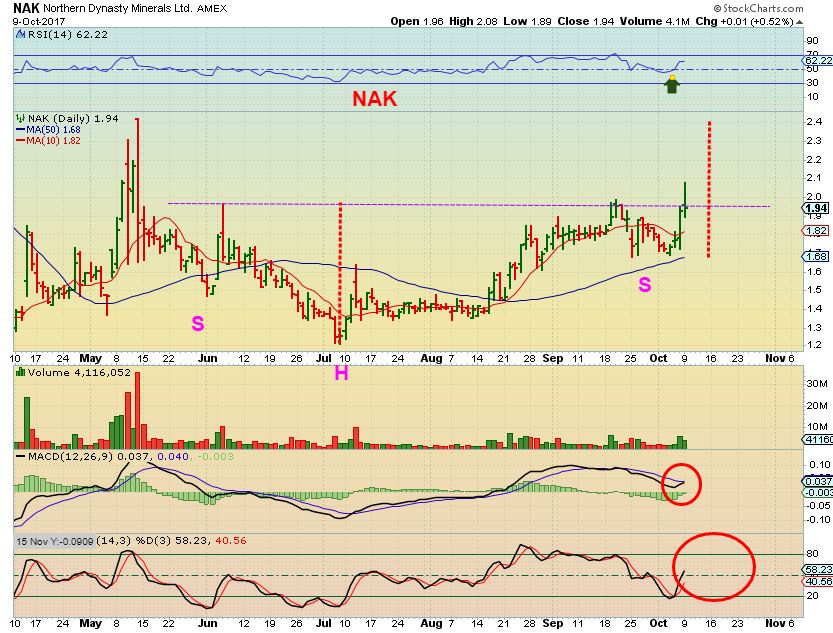This screenshot has height=633, width=833.
Task: Open the StockCharts.com attribution link
Action: click(x=758, y=8)
